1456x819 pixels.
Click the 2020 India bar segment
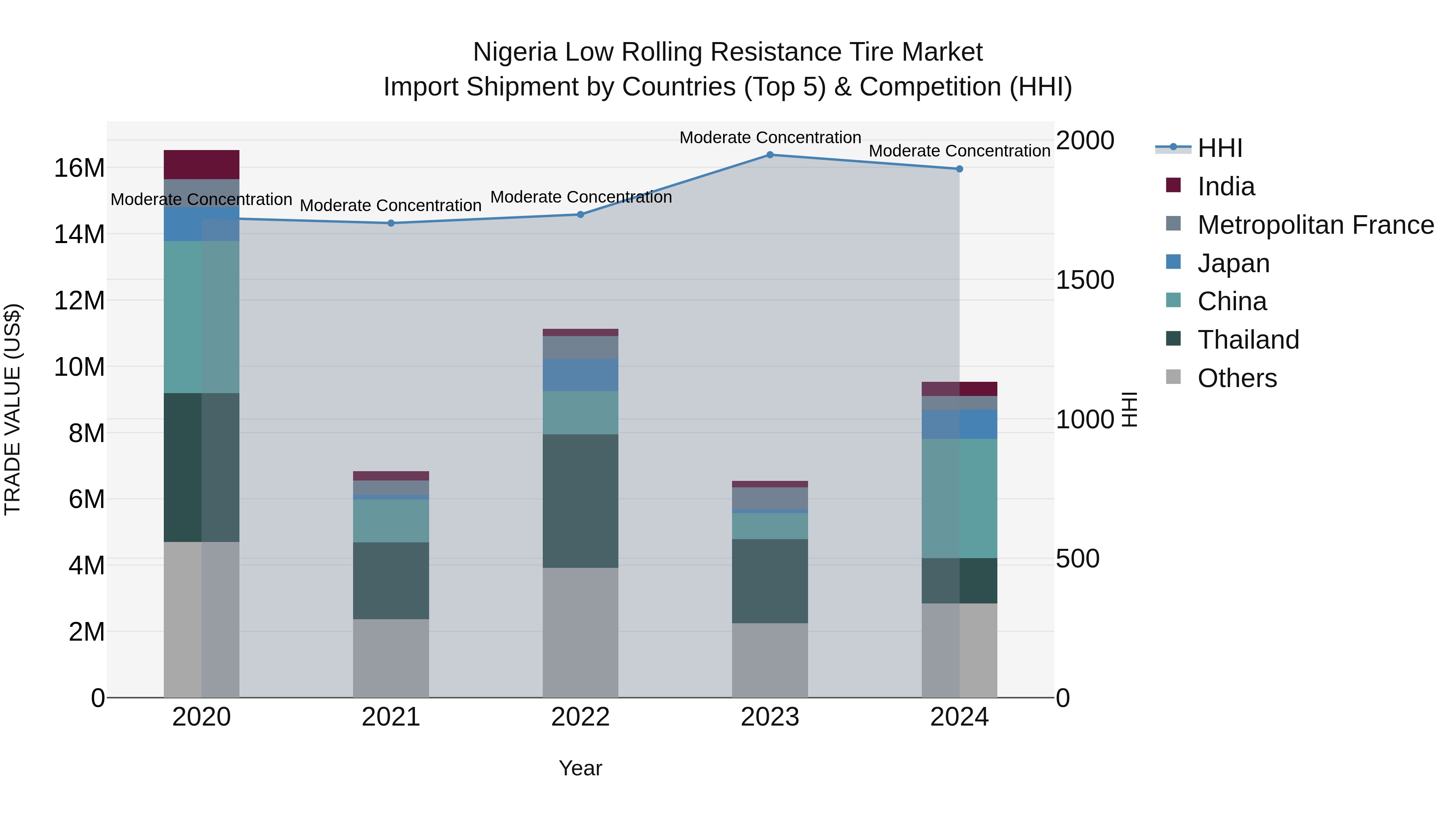coord(202,165)
